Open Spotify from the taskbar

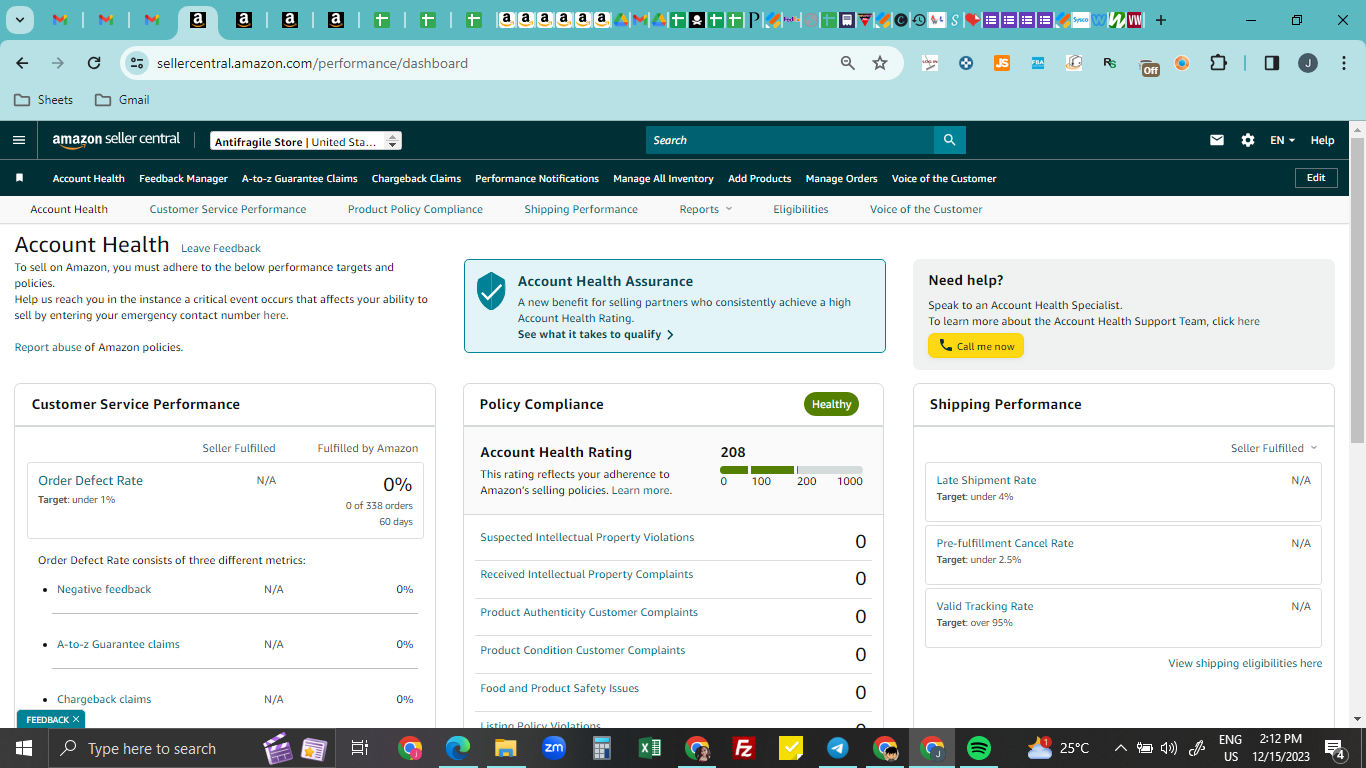point(979,748)
